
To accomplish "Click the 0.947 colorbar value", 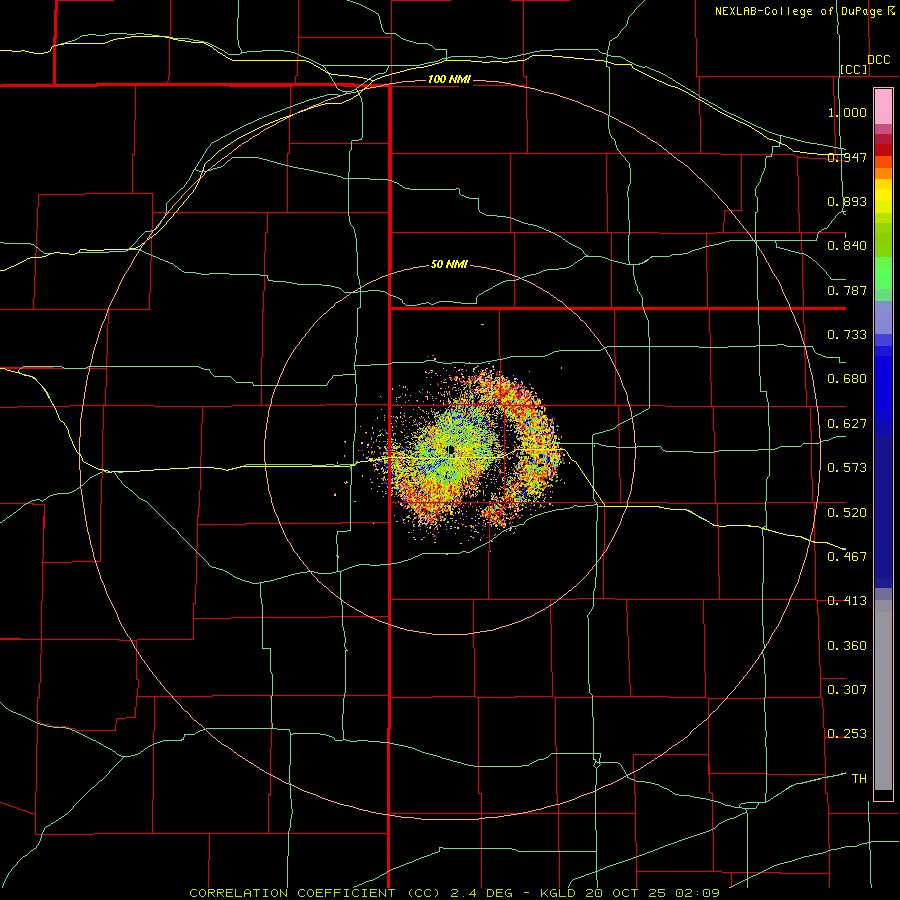I will [847, 157].
